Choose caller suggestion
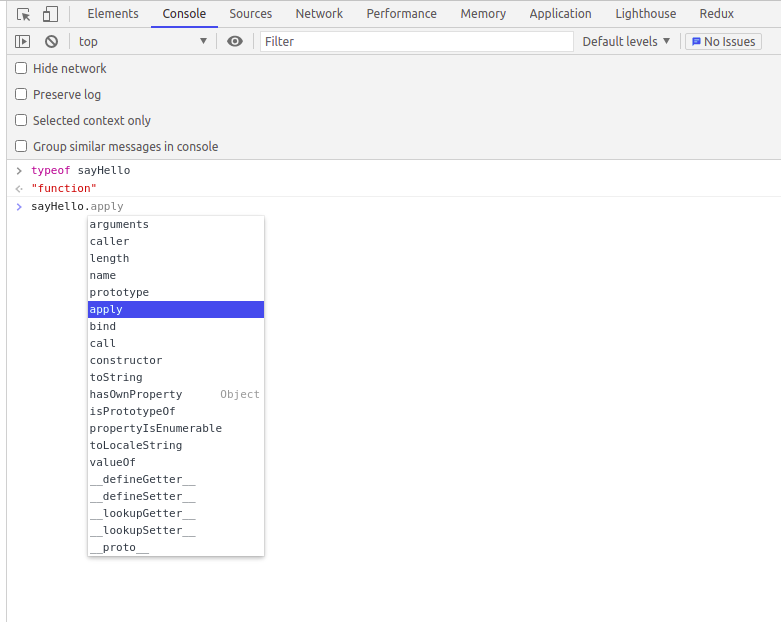781x622 pixels. [176, 241]
